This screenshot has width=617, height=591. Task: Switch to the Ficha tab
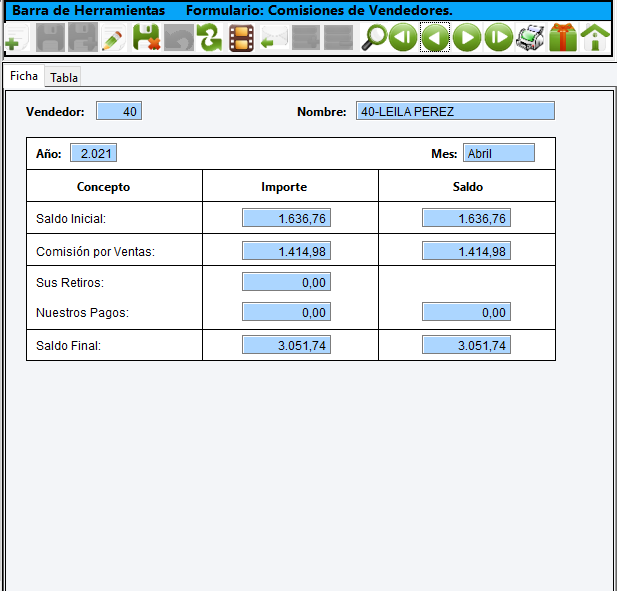pyautogui.click(x=24, y=76)
